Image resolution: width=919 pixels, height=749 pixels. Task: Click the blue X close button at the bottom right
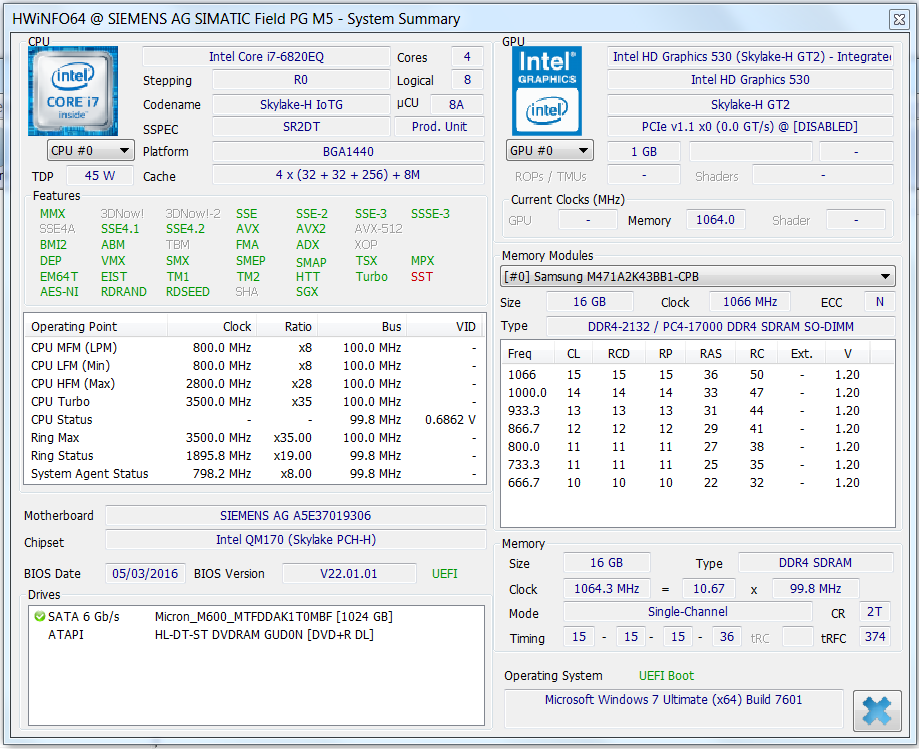(877, 711)
